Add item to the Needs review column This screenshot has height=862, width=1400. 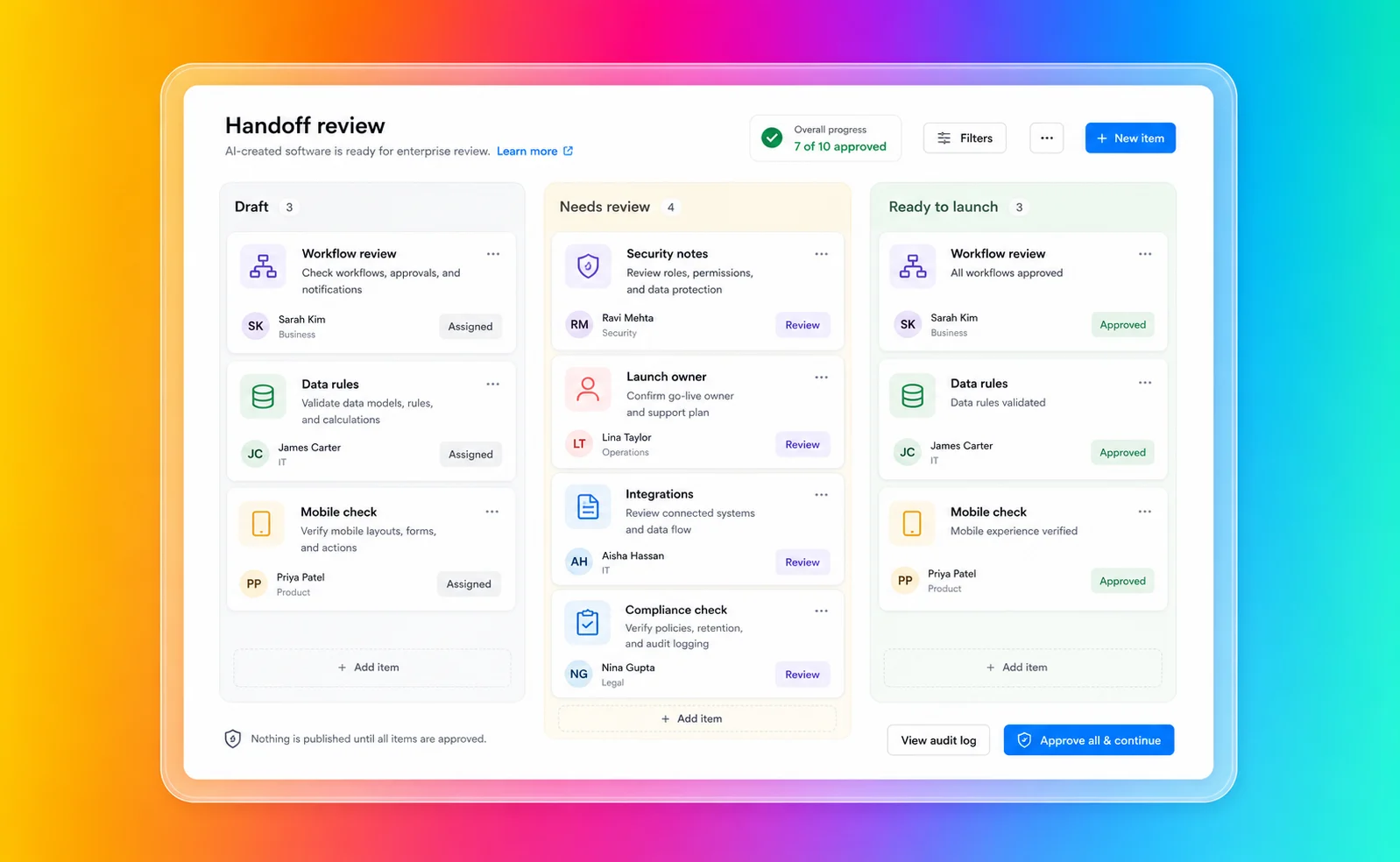click(691, 718)
